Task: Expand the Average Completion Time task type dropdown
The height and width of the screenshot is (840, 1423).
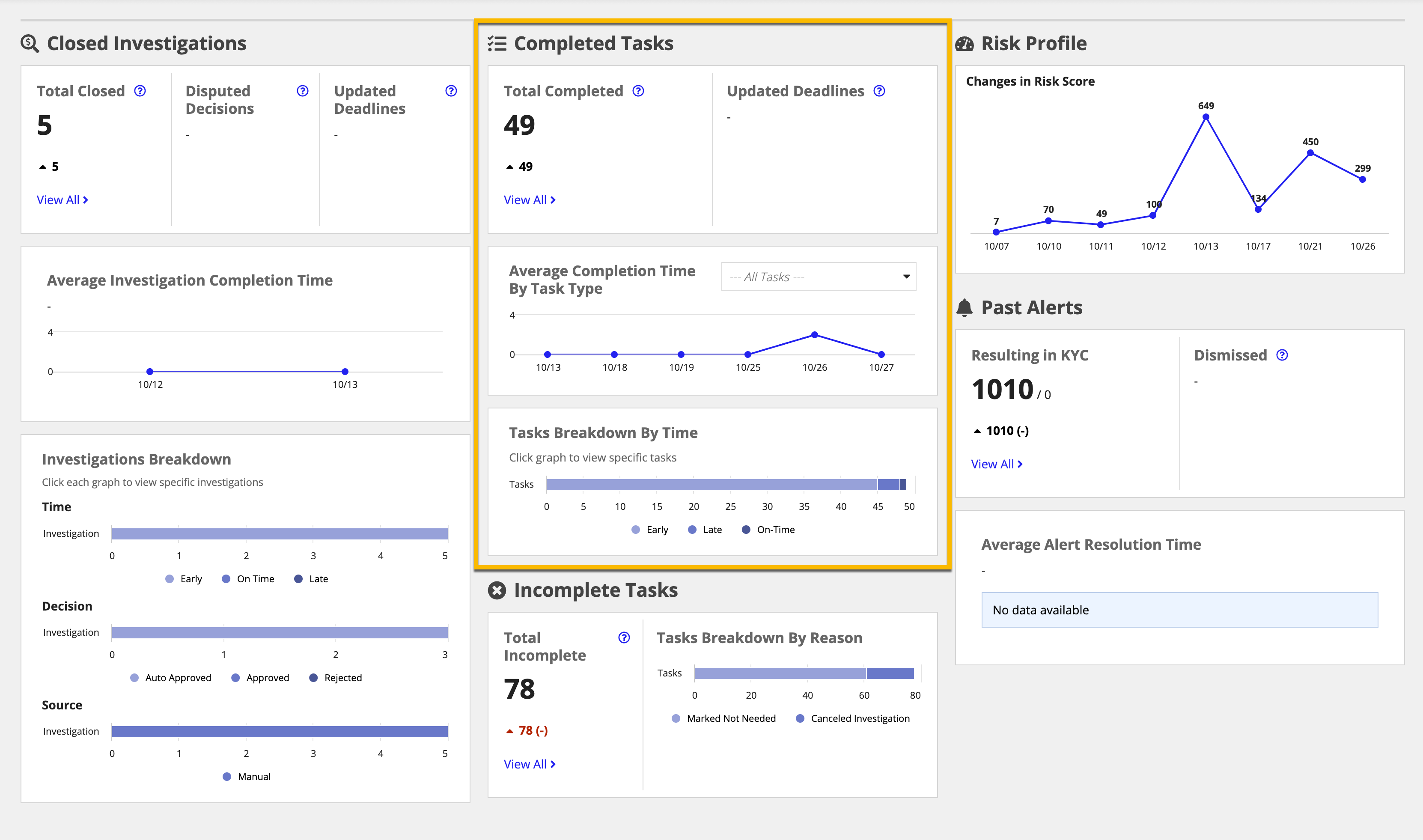Action: pyautogui.click(x=820, y=277)
